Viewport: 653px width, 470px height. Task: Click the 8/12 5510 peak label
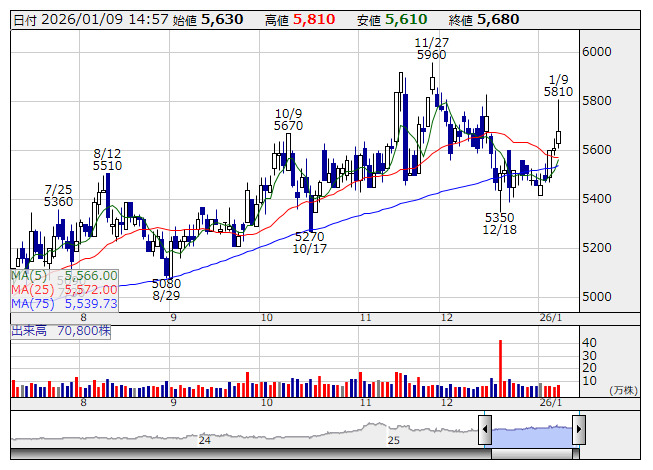click(107, 159)
